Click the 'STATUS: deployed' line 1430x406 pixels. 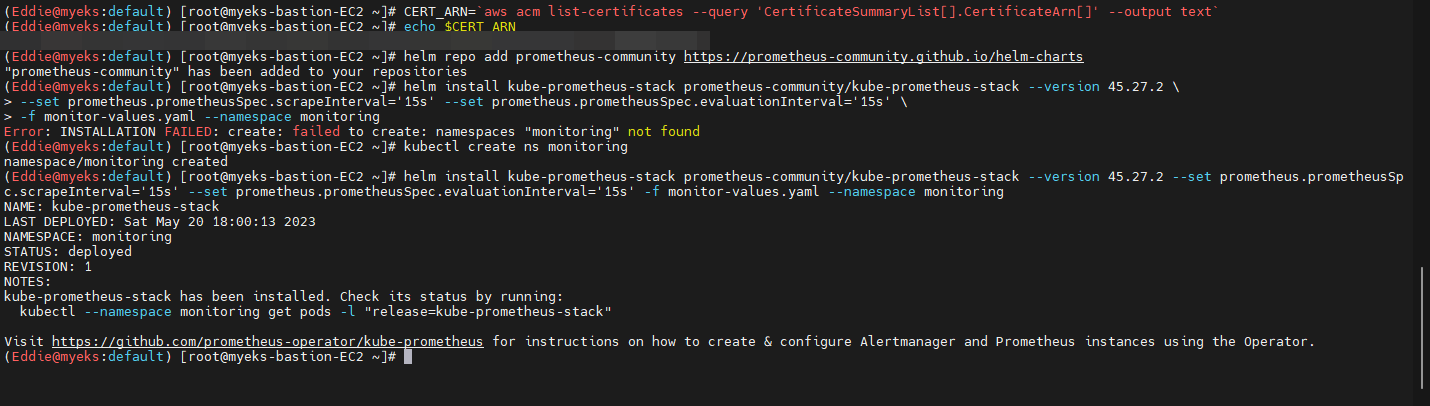point(68,252)
